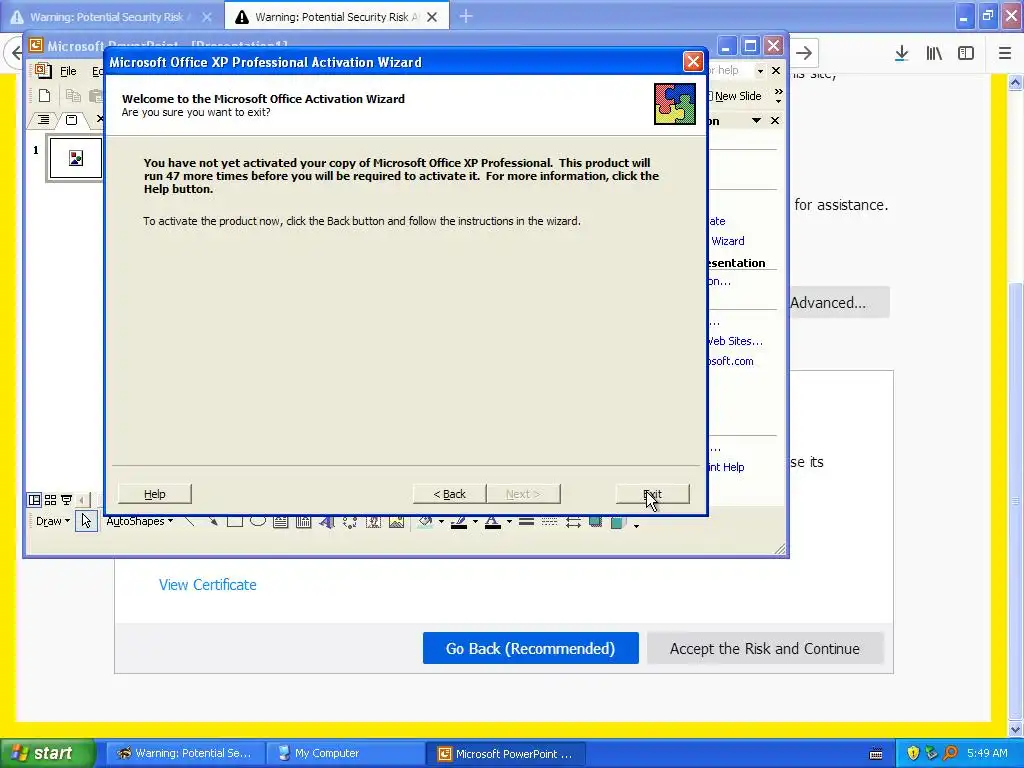Screen dimensions: 1024x768
Task: Open the help question box dropdown
Action: point(760,71)
